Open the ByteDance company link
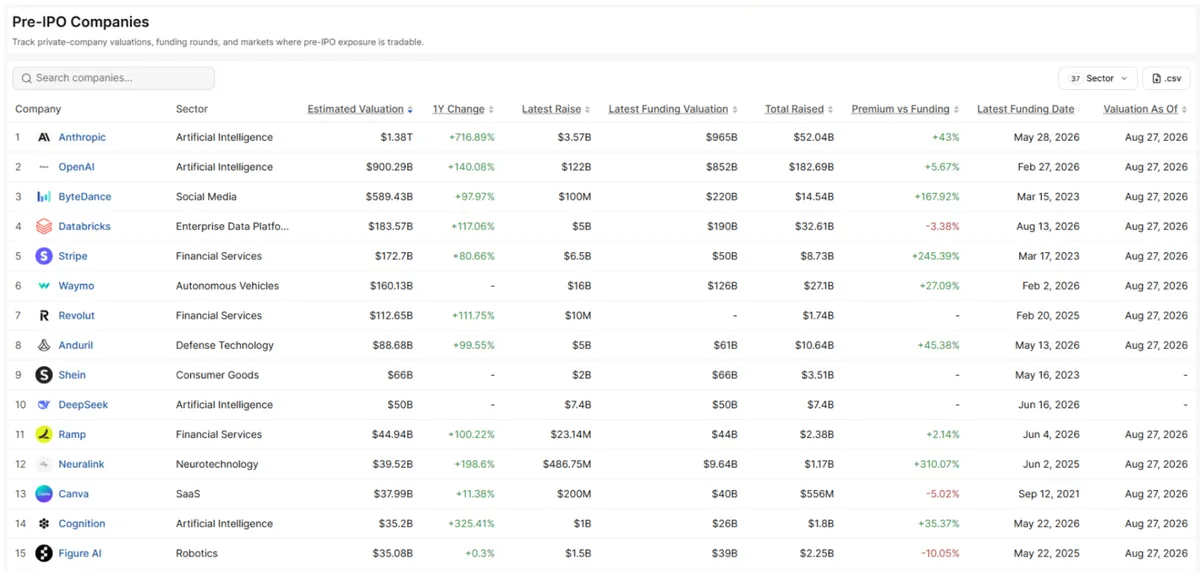Viewport: 1200px width, 574px height. click(x=85, y=197)
